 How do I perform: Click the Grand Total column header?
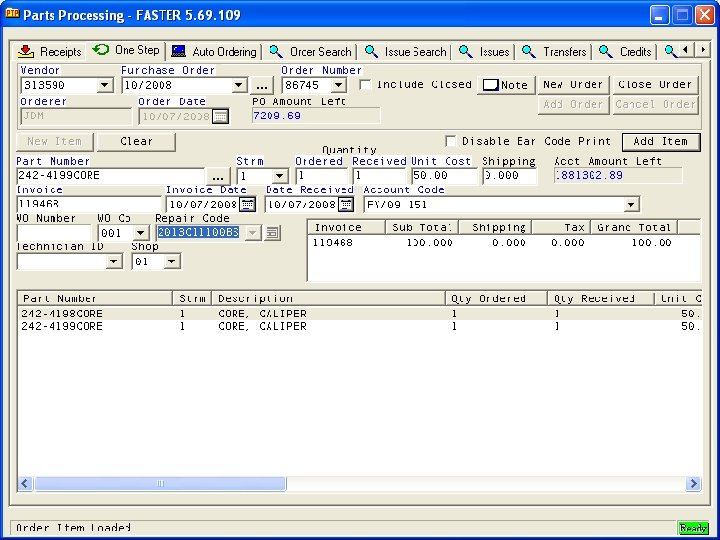[634, 227]
